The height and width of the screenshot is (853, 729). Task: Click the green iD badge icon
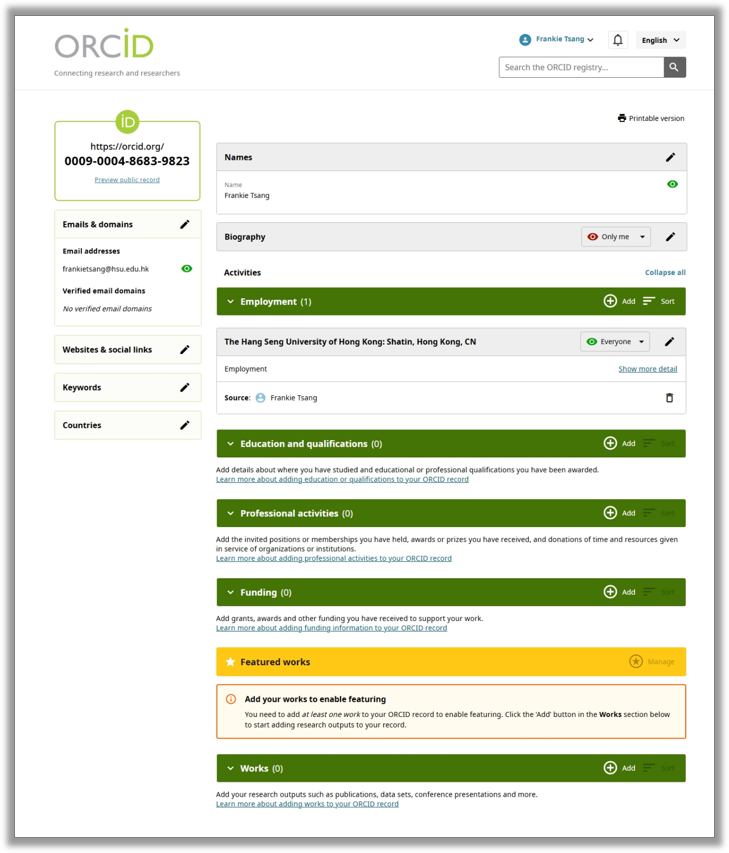coord(127,122)
